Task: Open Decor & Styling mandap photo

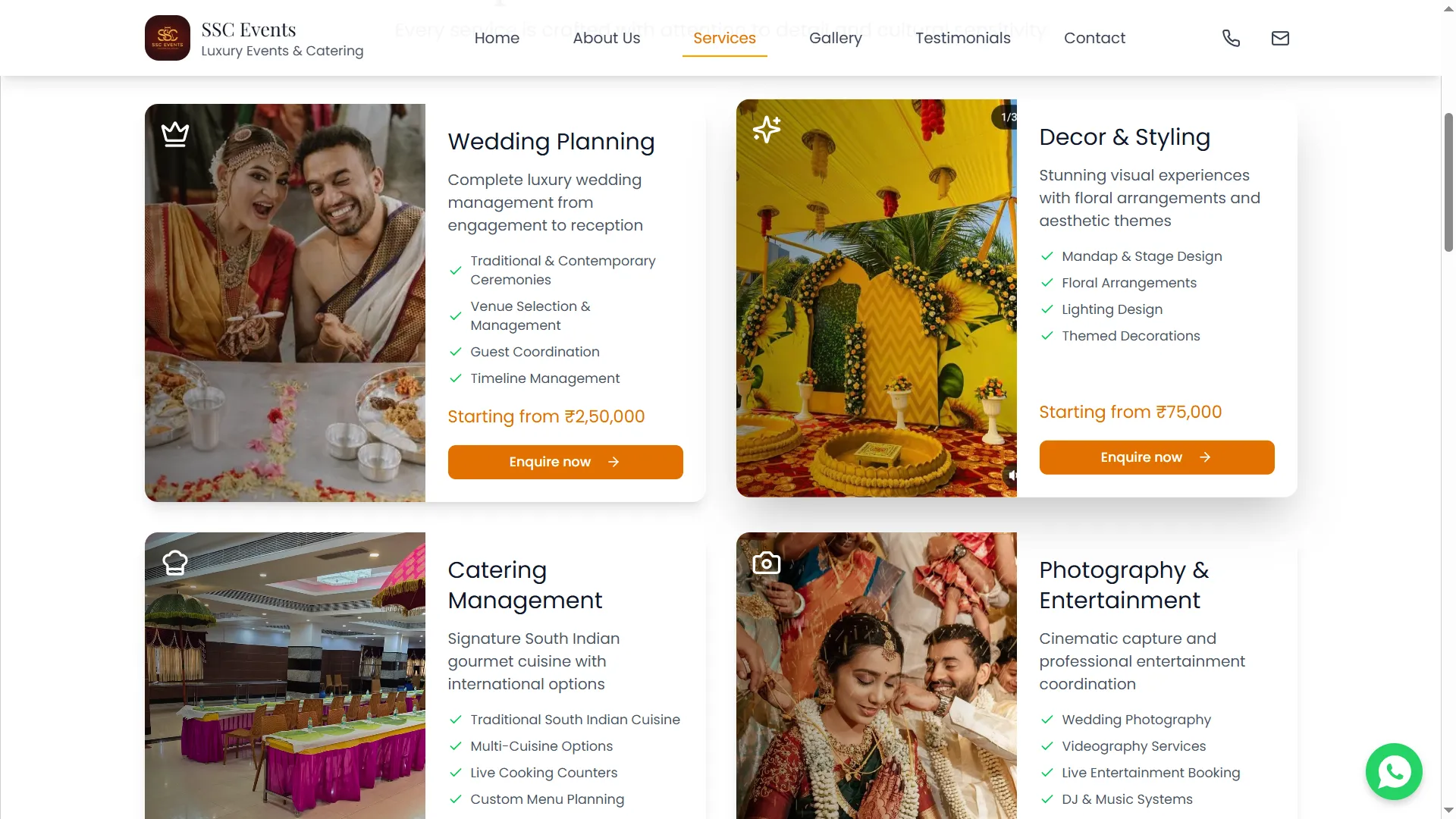Action: 877,298
